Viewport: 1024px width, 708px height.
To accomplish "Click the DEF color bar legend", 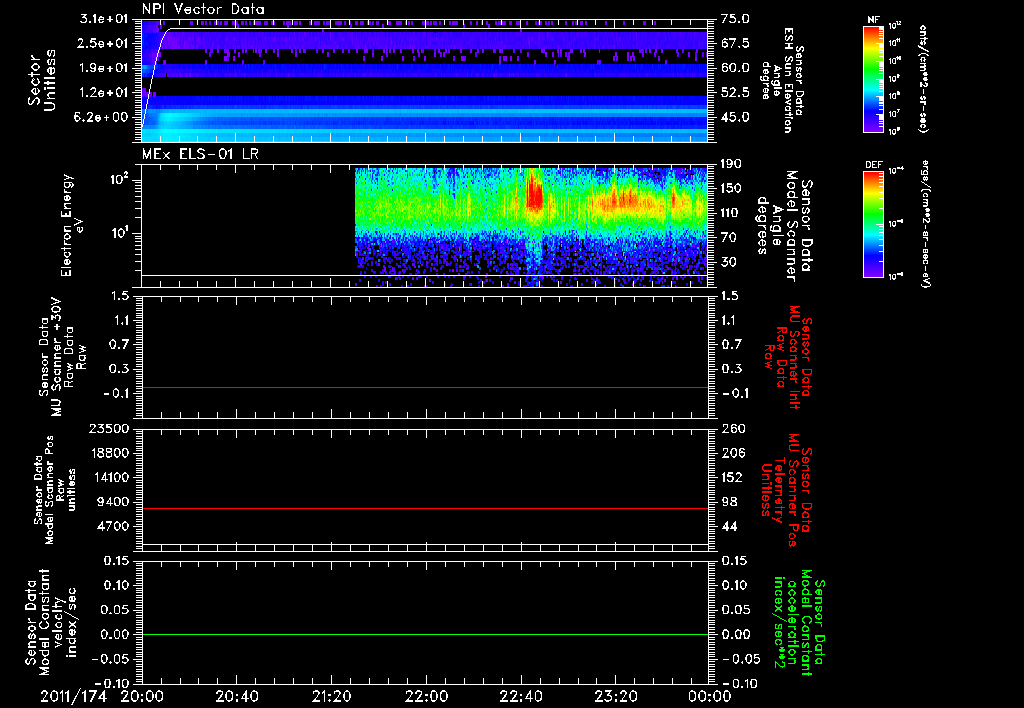I will [x=874, y=224].
